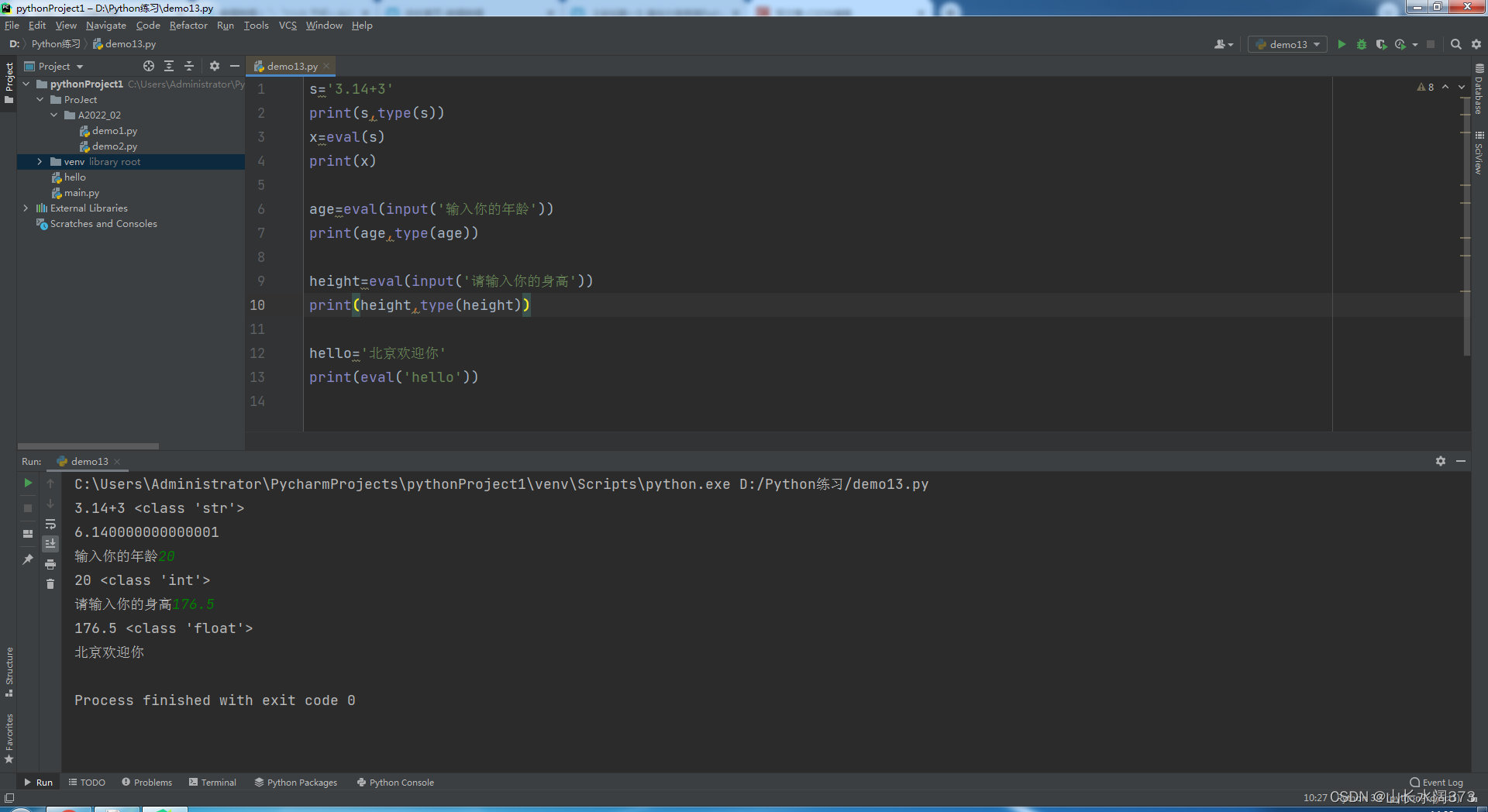Image resolution: width=1488 pixels, height=812 pixels.
Task: Open the profiler run icon
Action: [1400, 44]
